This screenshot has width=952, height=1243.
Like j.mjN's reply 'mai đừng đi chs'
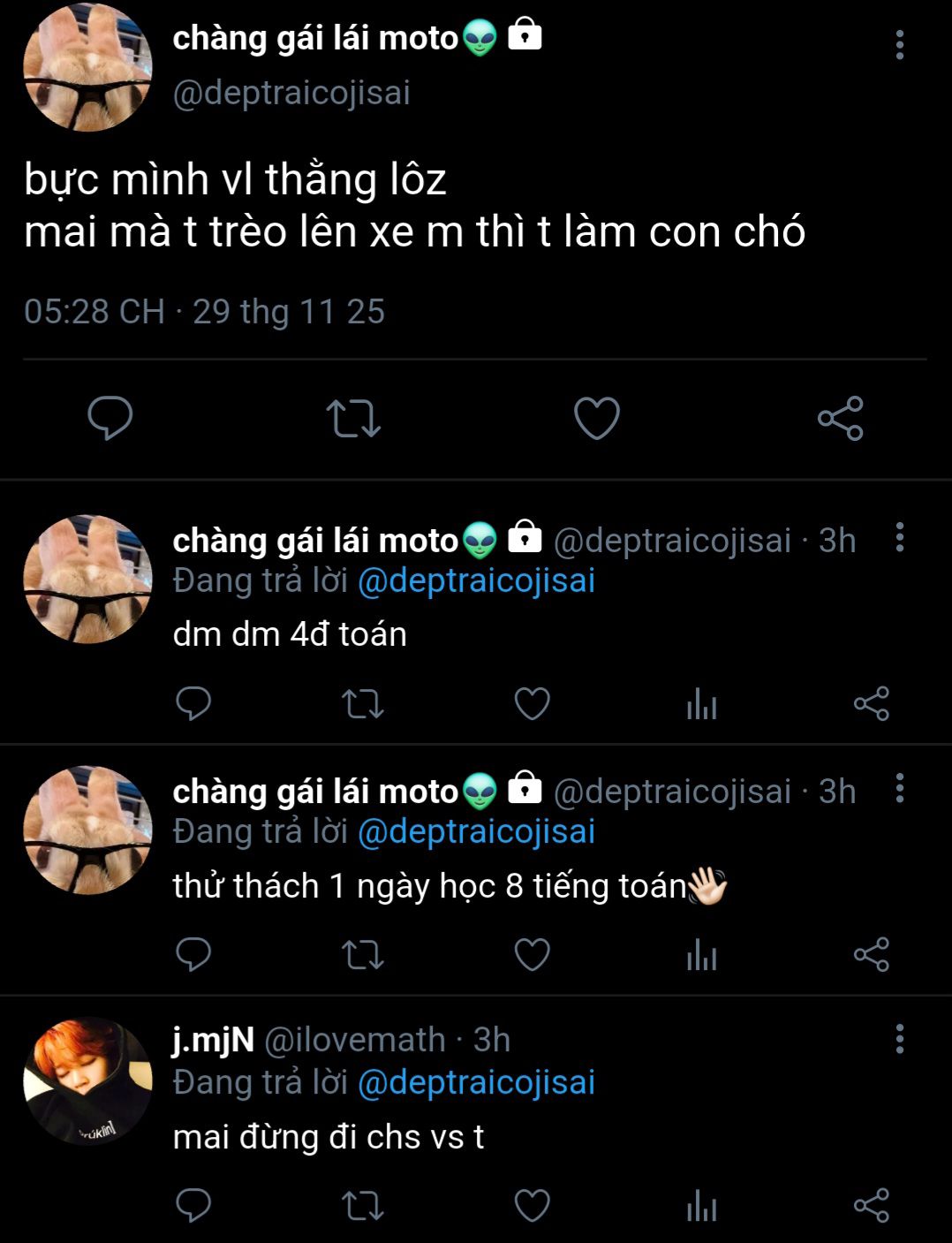pyautogui.click(x=532, y=1206)
